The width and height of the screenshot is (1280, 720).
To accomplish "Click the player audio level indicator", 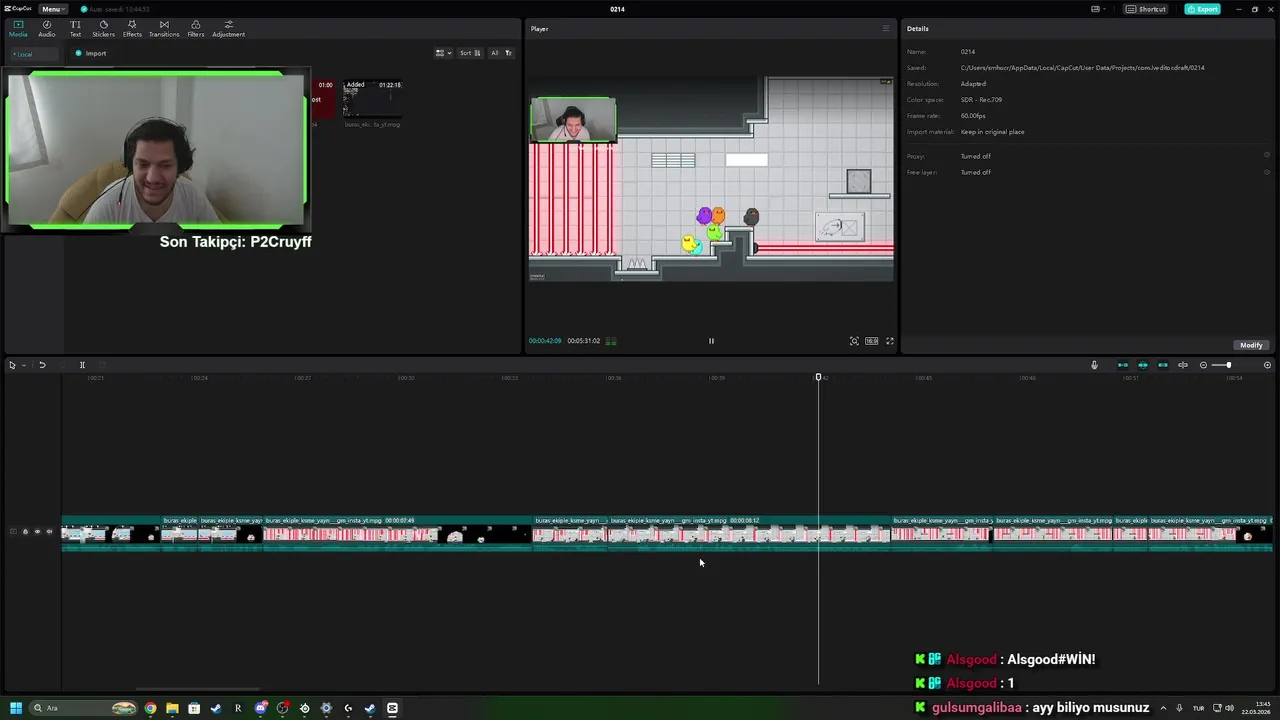I will pos(611,341).
